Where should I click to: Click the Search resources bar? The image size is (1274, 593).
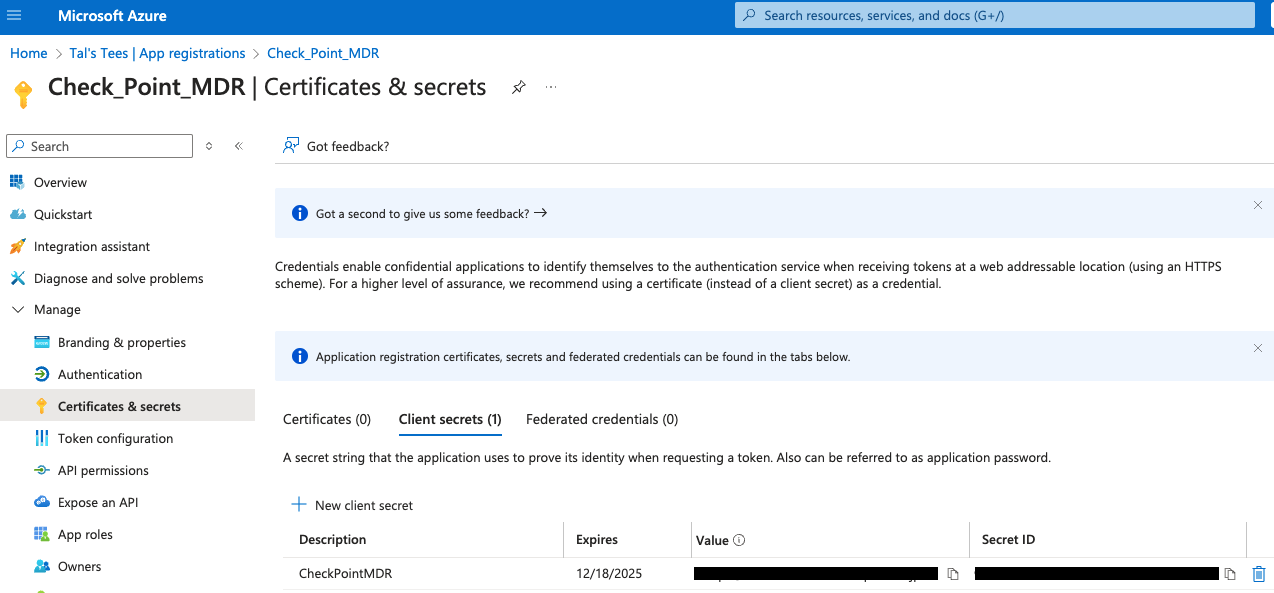click(994, 15)
